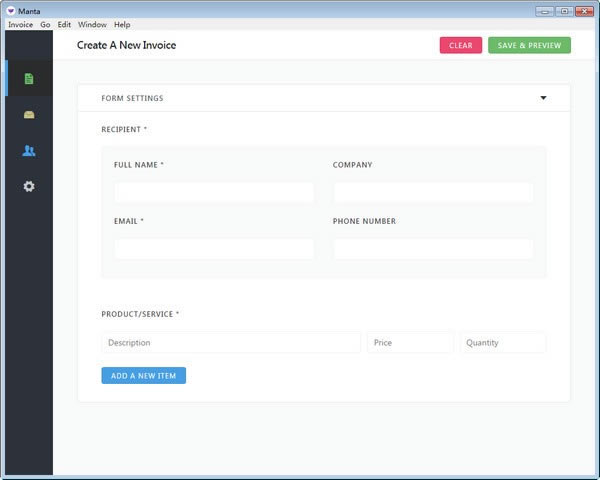Open the new invoice form sidebar icon
The height and width of the screenshot is (480, 600).
pos(29,79)
